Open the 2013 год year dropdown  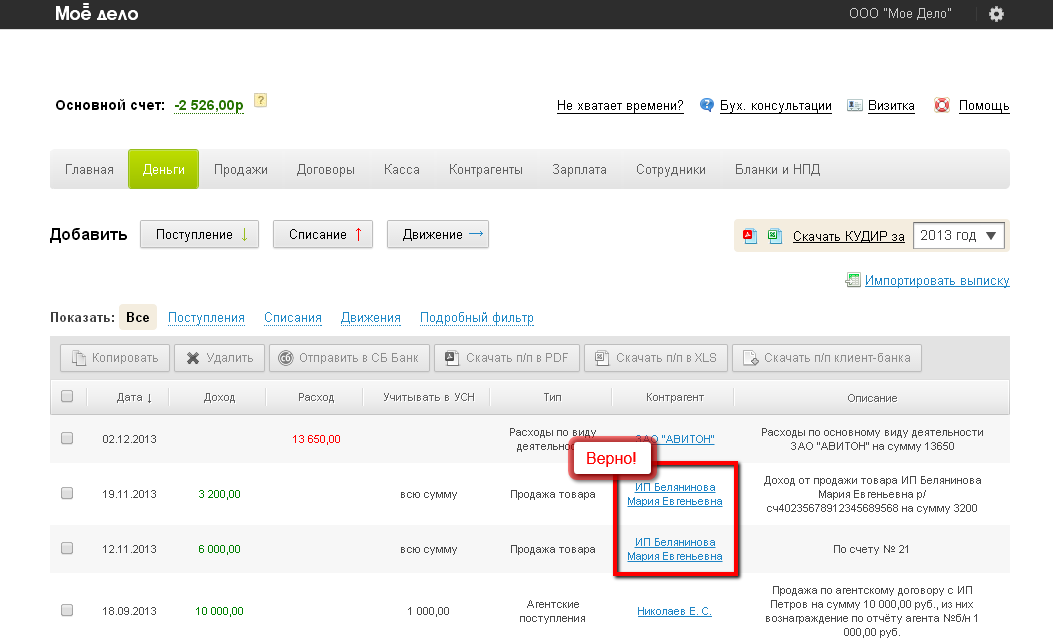(960, 235)
